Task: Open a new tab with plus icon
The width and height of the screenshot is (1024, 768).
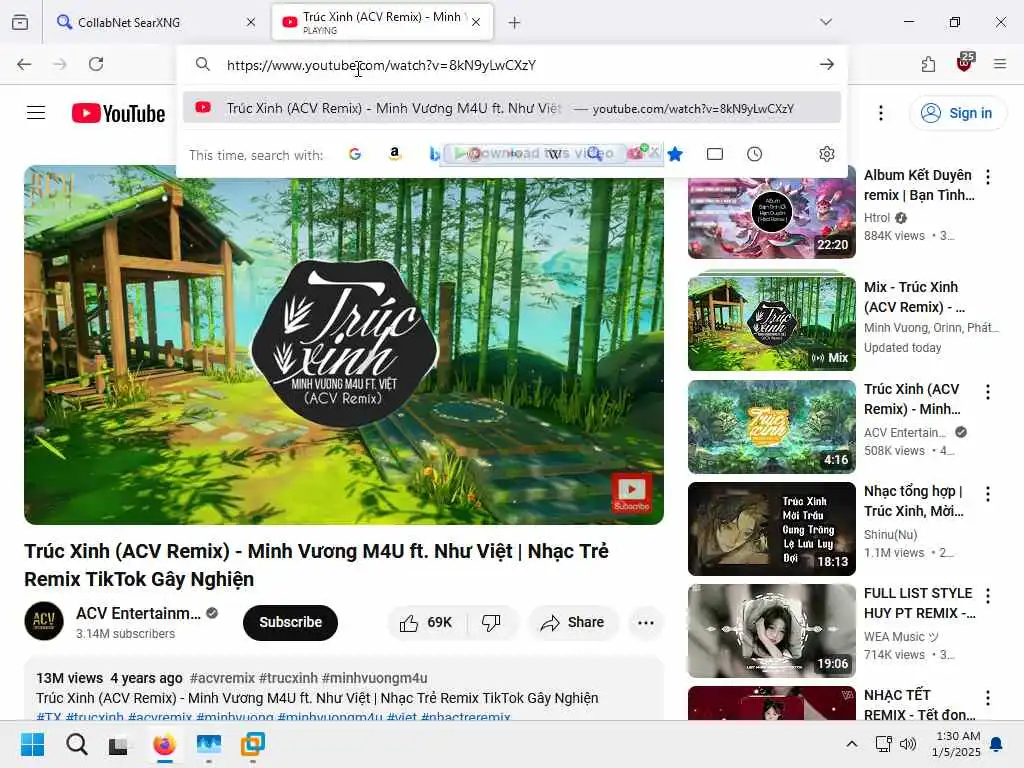Action: [x=515, y=23]
